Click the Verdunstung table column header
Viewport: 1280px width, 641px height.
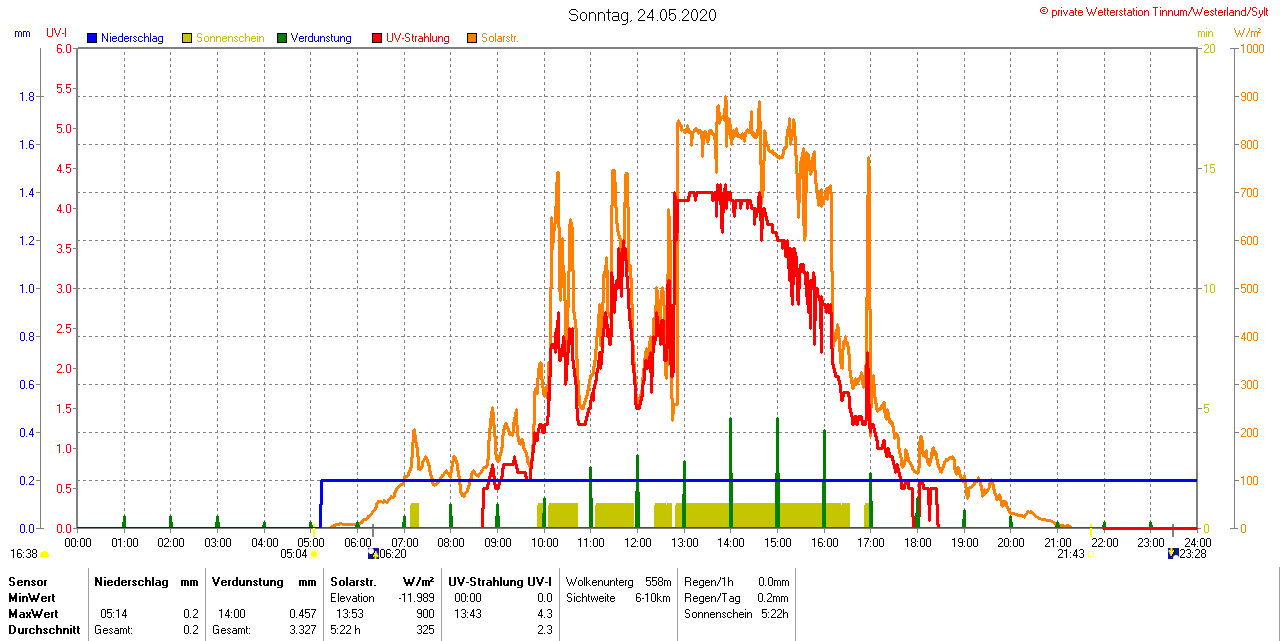(x=246, y=581)
